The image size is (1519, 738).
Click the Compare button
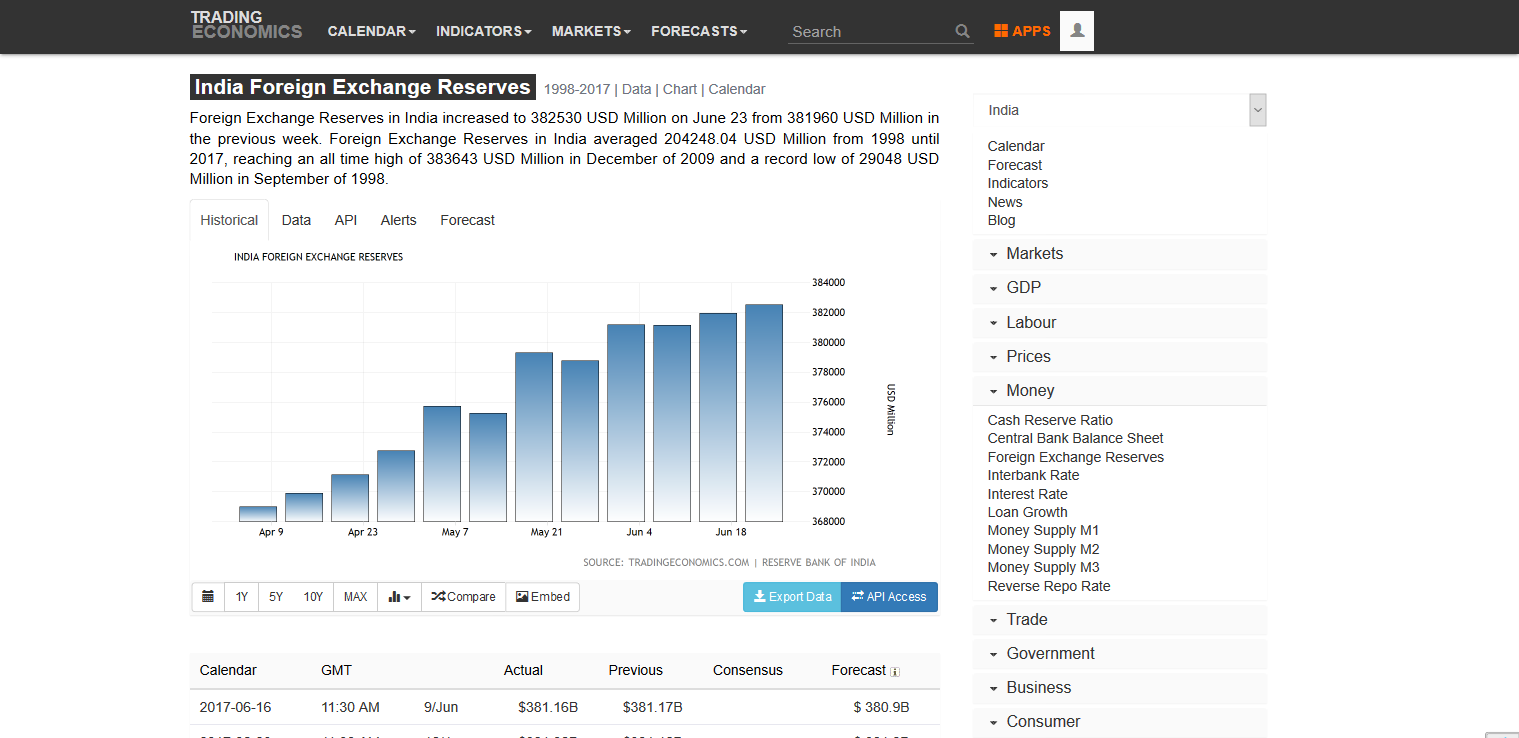[463, 597]
